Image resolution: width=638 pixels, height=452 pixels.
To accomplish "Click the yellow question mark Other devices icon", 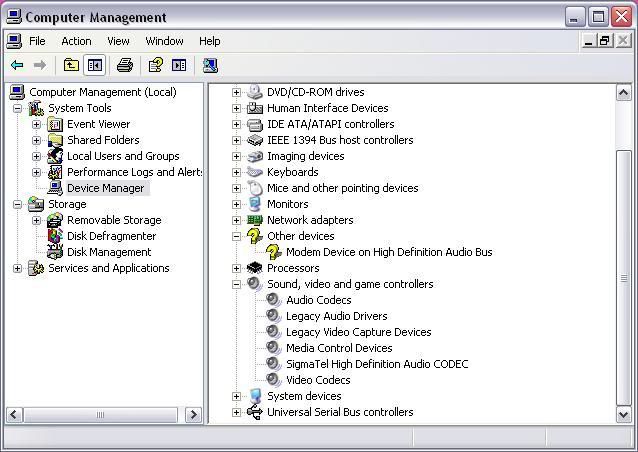I will click(255, 236).
